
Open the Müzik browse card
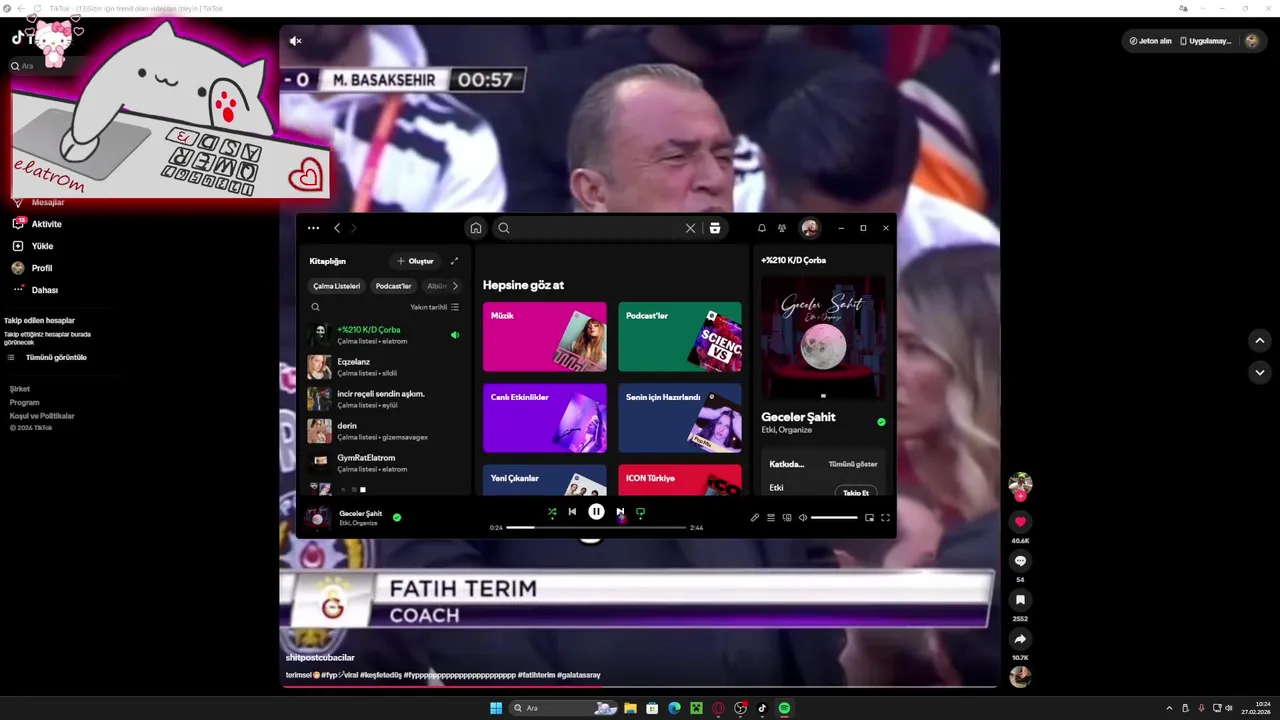click(545, 337)
